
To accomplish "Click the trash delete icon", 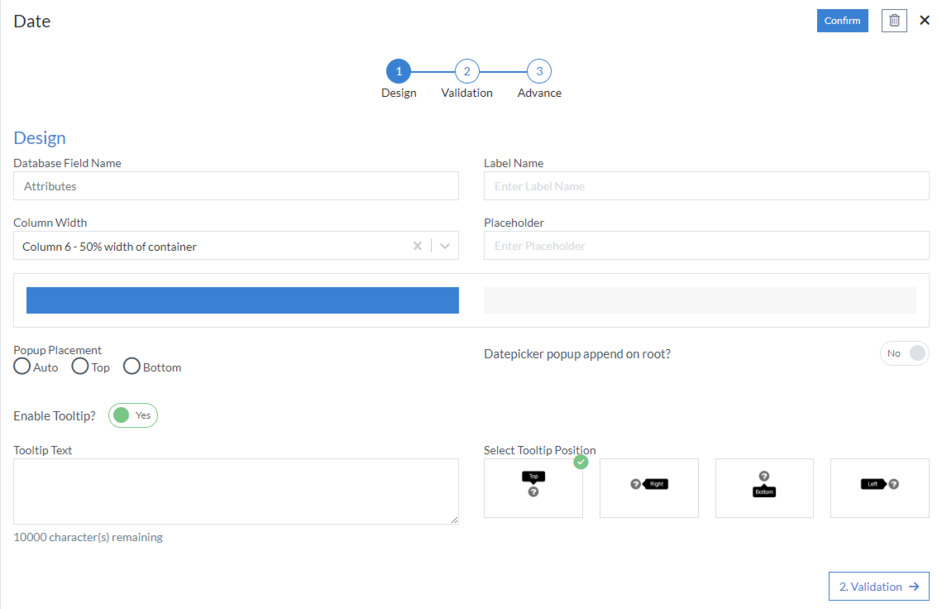I will coord(893,20).
